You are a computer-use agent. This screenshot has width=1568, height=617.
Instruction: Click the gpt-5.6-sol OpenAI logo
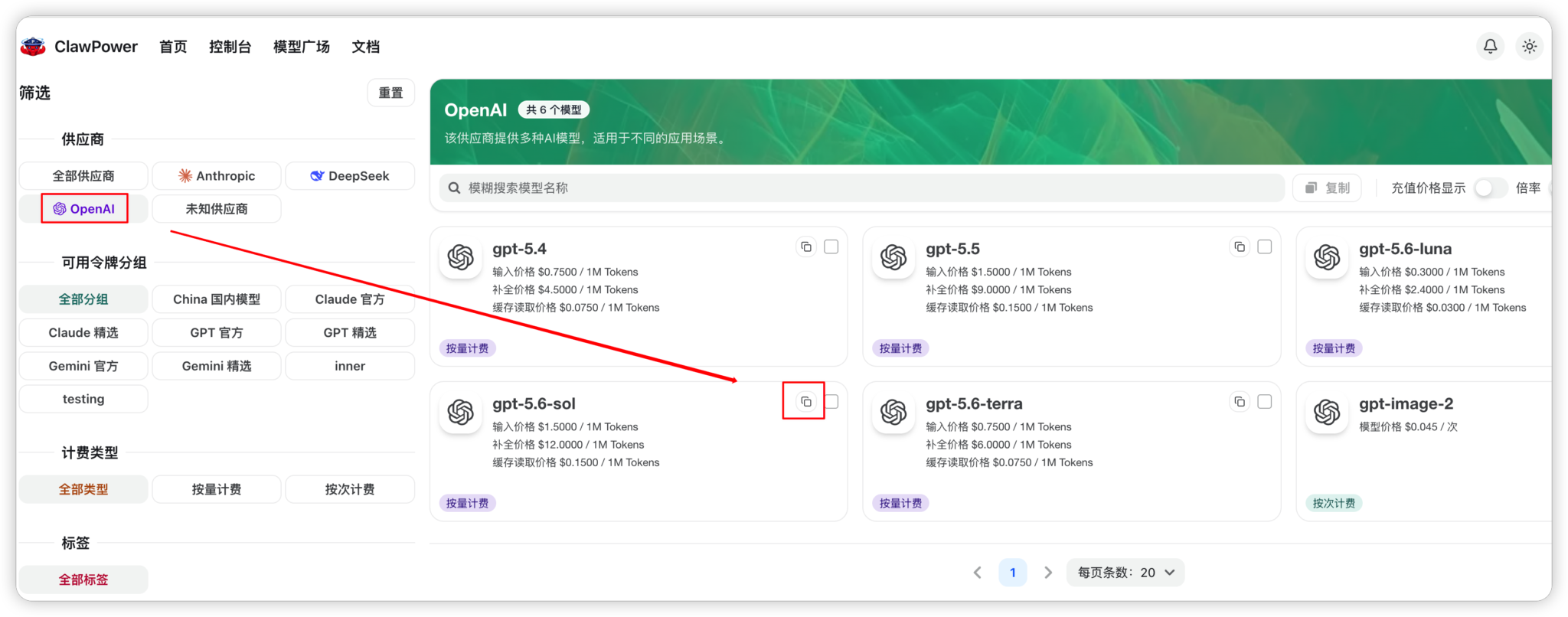(461, 413)
